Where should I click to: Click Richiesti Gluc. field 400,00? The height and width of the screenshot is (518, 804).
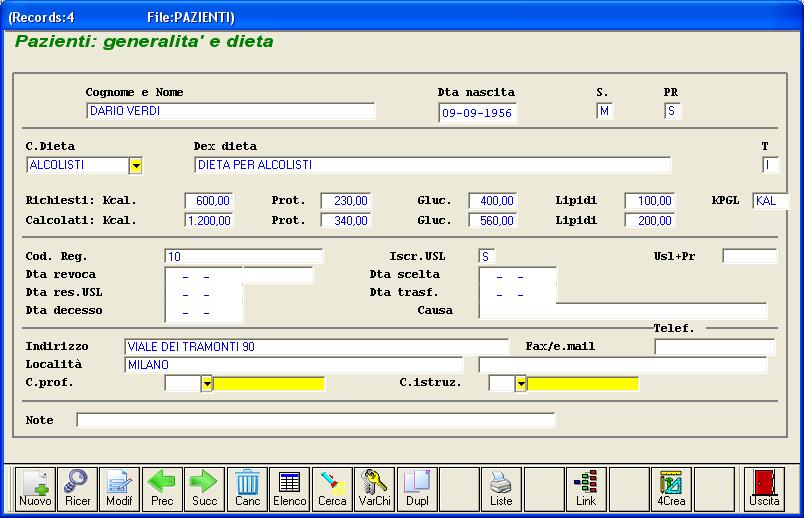[x=493, y=201]
